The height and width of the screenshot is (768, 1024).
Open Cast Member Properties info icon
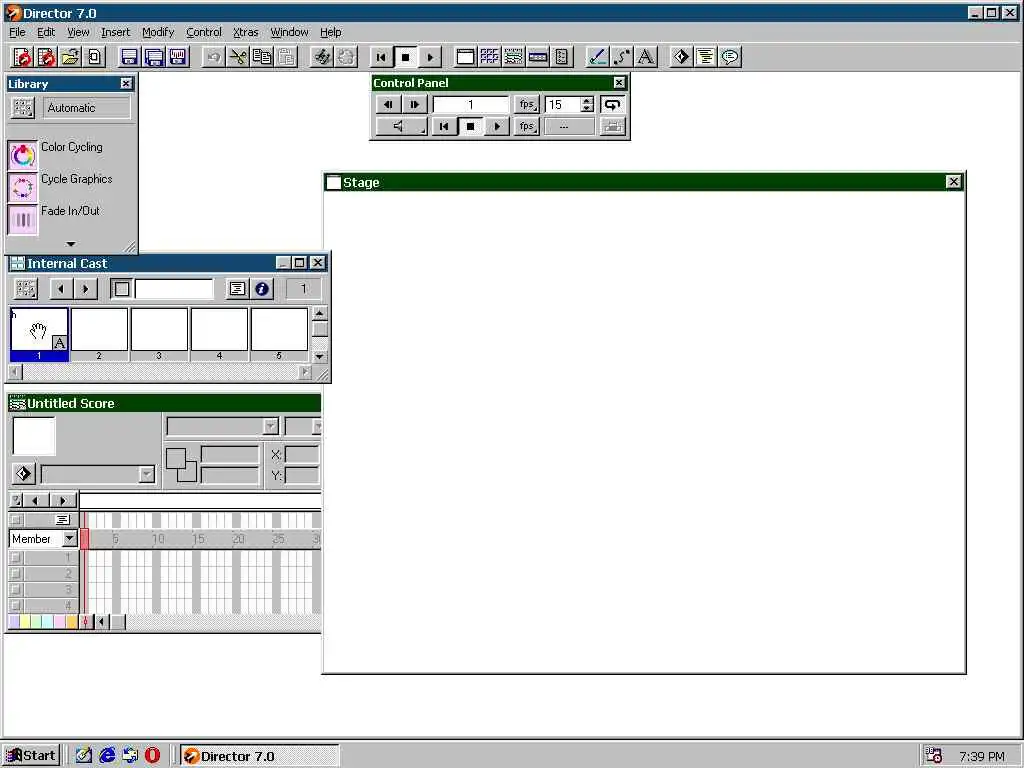click(262, 289)
